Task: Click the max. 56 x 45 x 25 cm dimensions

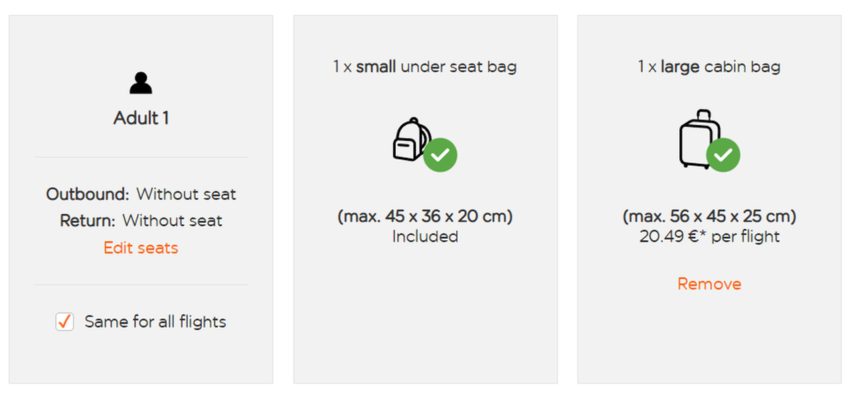Action: [709, 216]
